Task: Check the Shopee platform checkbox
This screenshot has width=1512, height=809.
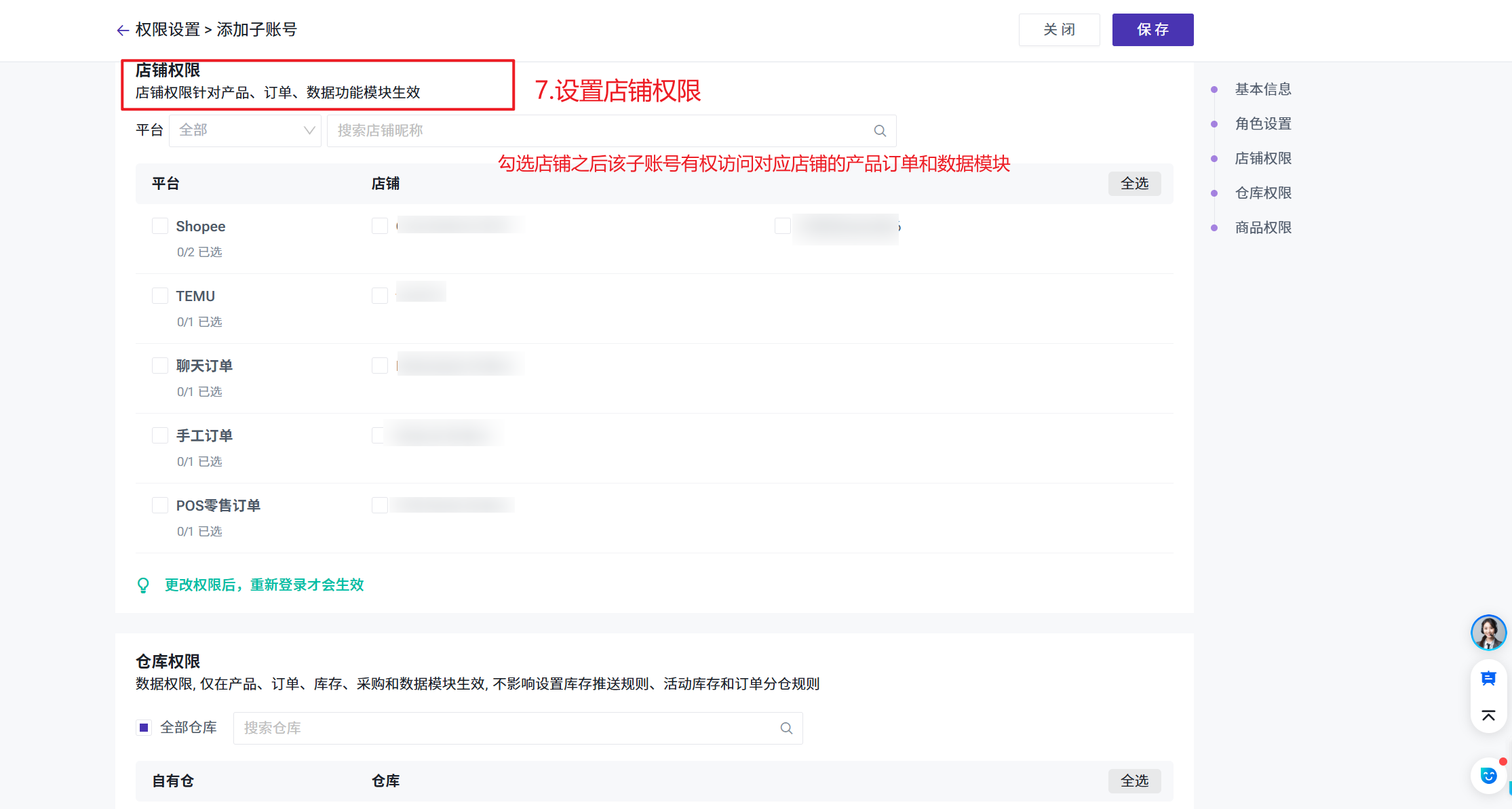Action: coord(160,226)
